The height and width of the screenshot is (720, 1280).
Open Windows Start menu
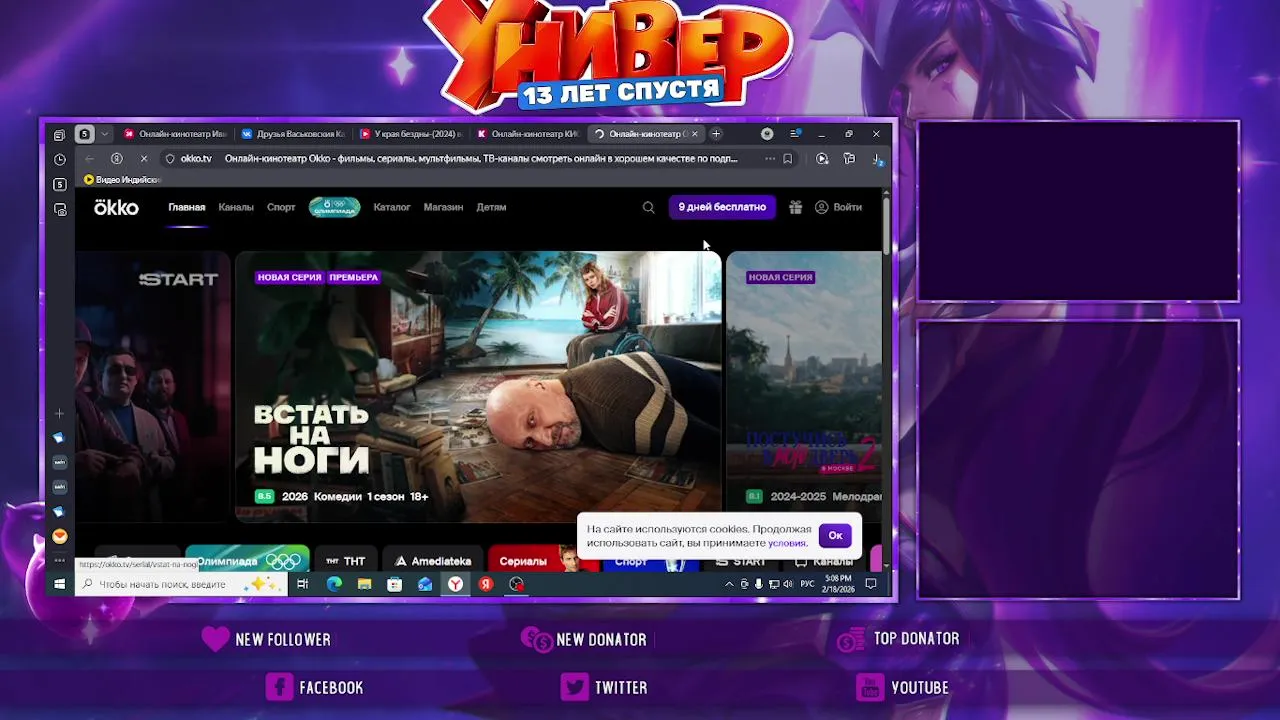[59, 584]
